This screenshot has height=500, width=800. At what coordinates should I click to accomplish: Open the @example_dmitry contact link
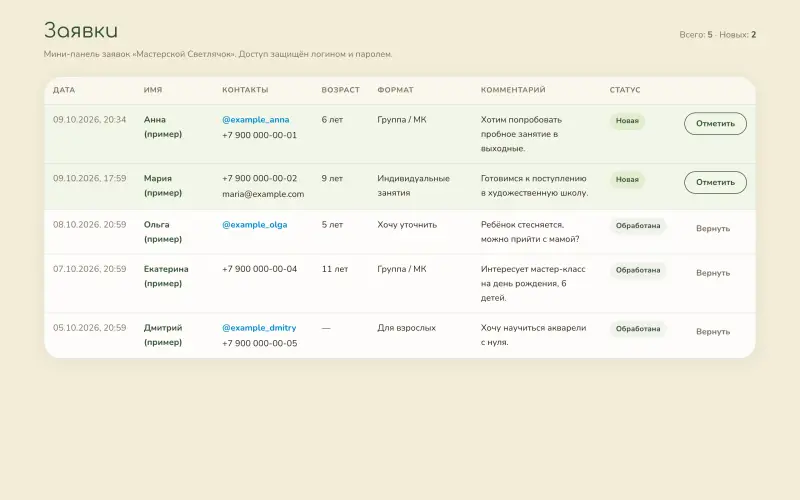click(x=259, y=328)
